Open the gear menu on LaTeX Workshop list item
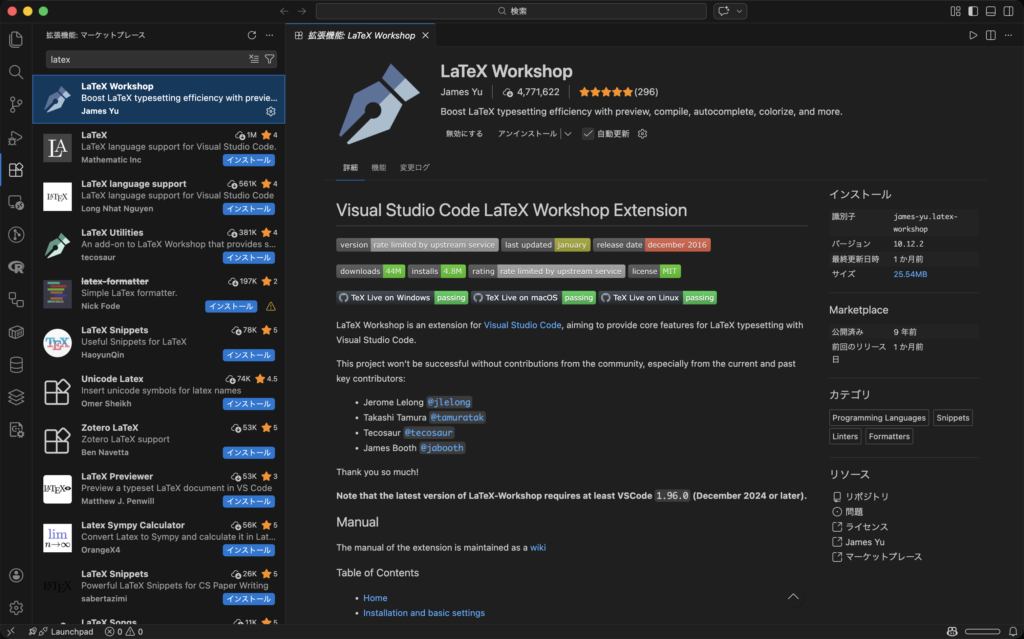This screenshot has width=1024, height=639. pos(270,111)
